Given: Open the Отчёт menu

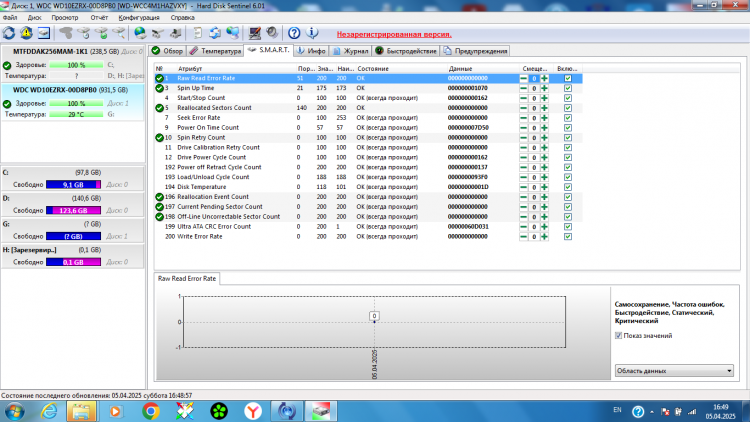Looking at the screenshot, I should pos(99,18).
